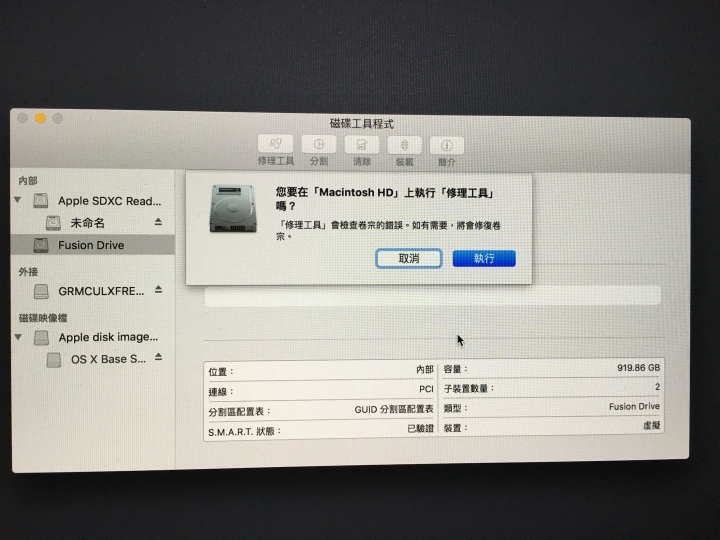Click the 取消 (Cancel) button in dialog

(x=409, y=259)
